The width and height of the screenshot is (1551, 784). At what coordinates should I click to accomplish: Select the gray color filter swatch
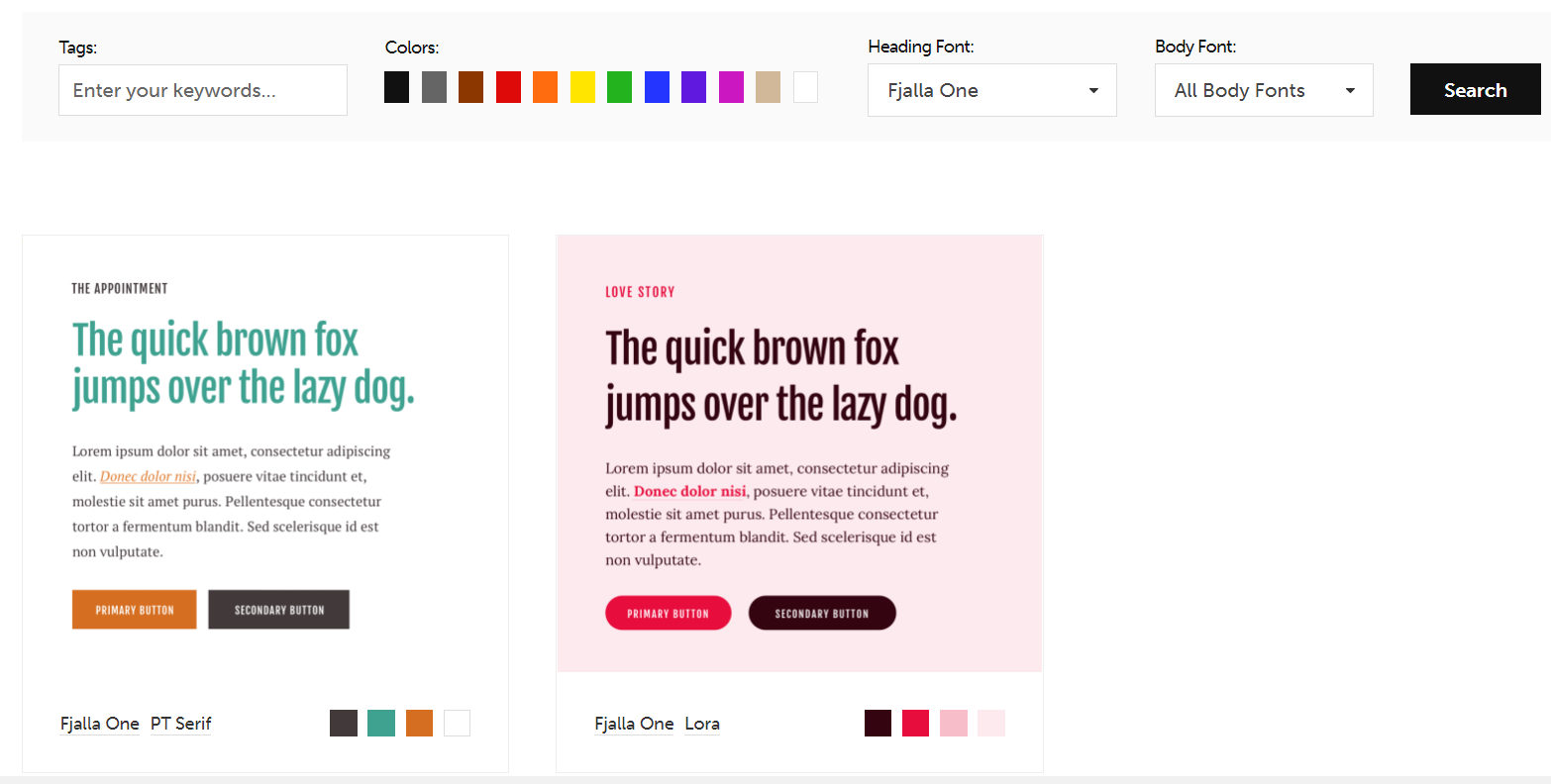click(434, 87)
